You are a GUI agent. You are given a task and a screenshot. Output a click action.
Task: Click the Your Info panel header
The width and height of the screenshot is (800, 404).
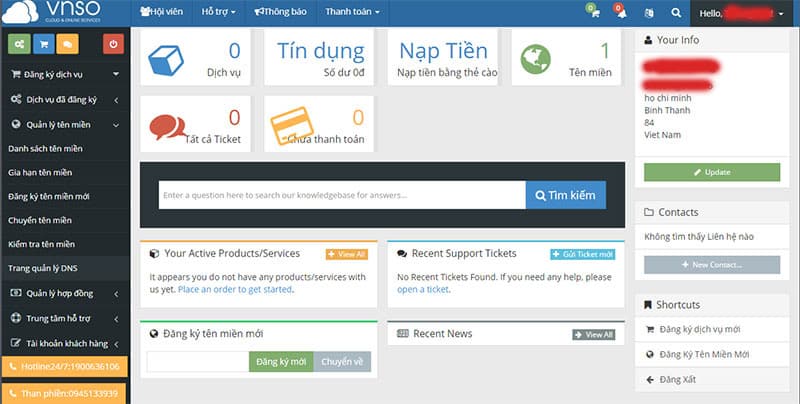tap(712, 40)
